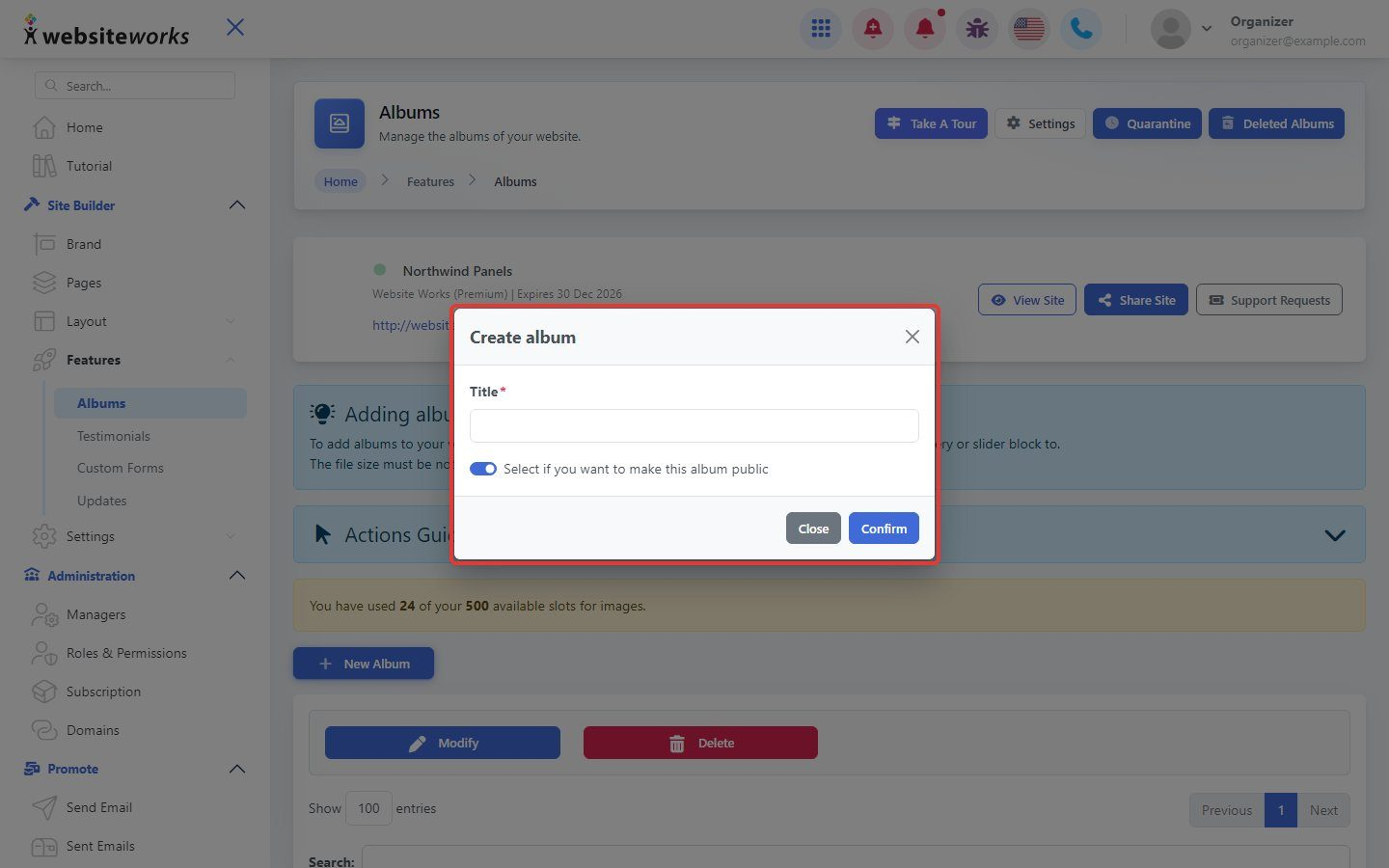
Task: Open Deleted Albums
Action: click(x=1276, y=123)
